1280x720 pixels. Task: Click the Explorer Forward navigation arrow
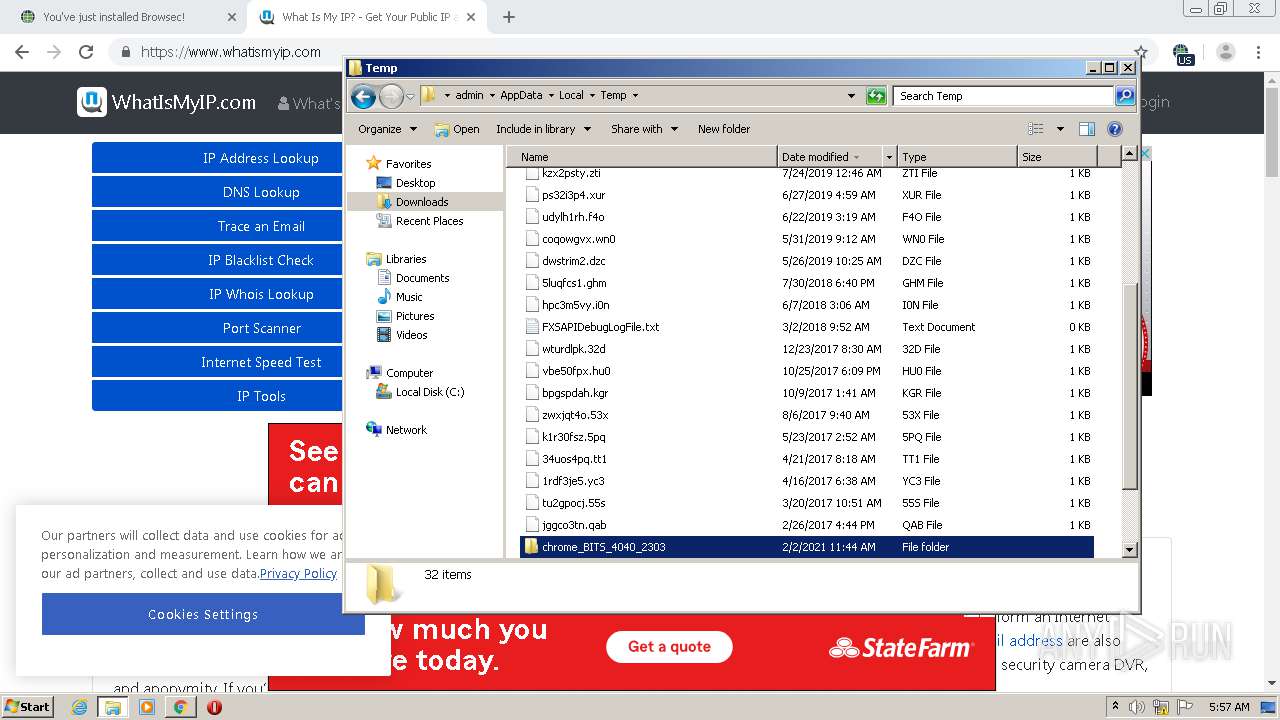(x=391, y=96)
